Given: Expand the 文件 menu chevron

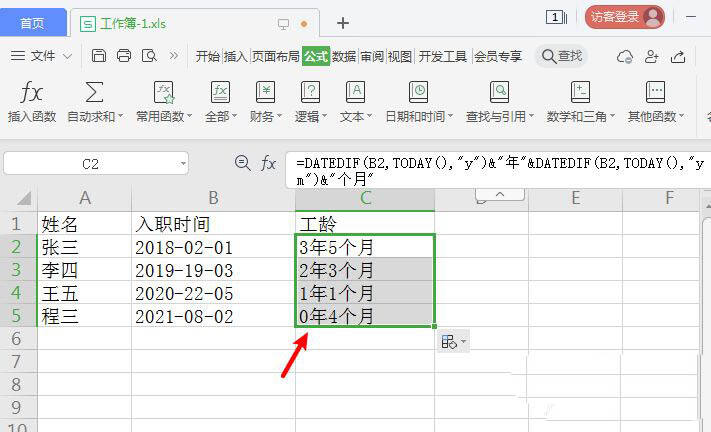Looking at the screenshot, I should point(67,56).
